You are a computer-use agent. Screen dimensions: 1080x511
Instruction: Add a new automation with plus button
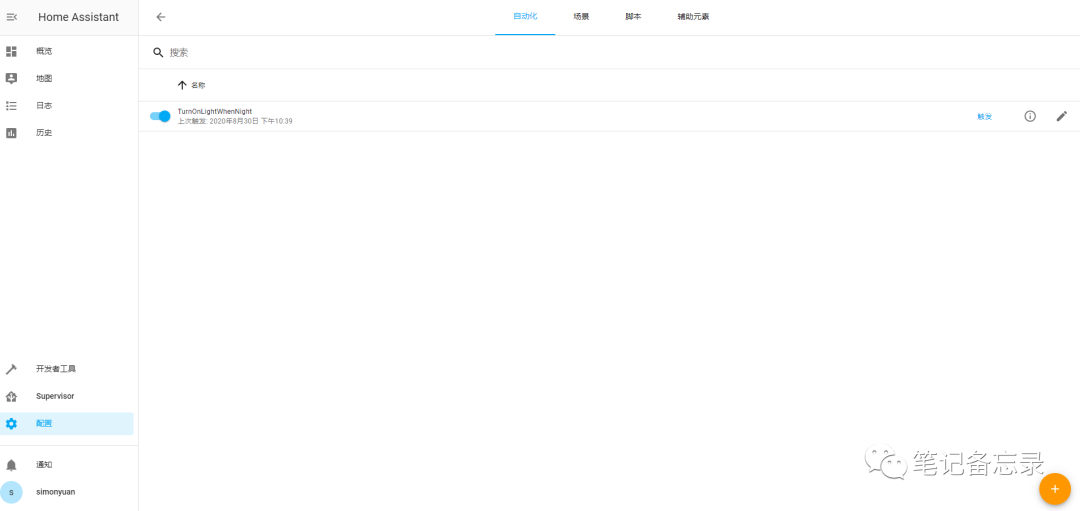tap(1055, 489)
